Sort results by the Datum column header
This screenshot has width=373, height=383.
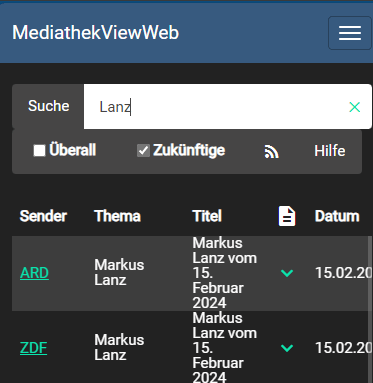click(x=337, y=216)
